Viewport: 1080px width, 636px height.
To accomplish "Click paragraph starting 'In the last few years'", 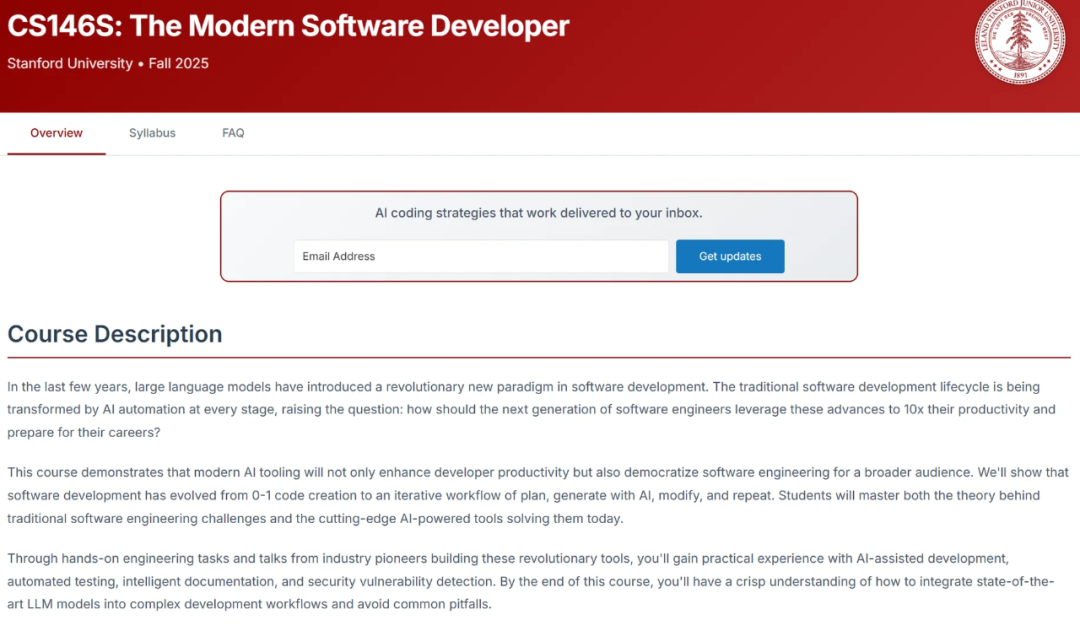I will pyautogui.click(x=532, y=409).
